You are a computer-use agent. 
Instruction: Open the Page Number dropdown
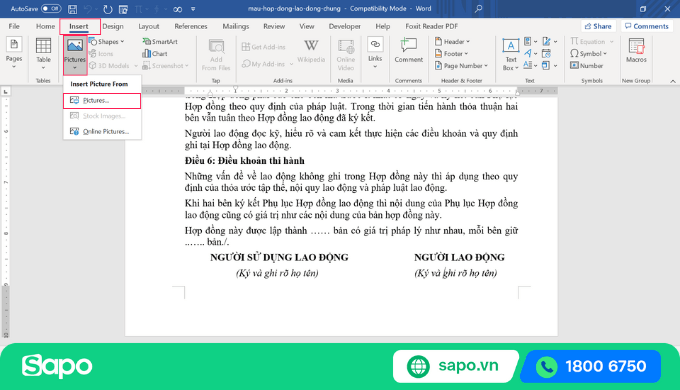[x=461, y=66]
